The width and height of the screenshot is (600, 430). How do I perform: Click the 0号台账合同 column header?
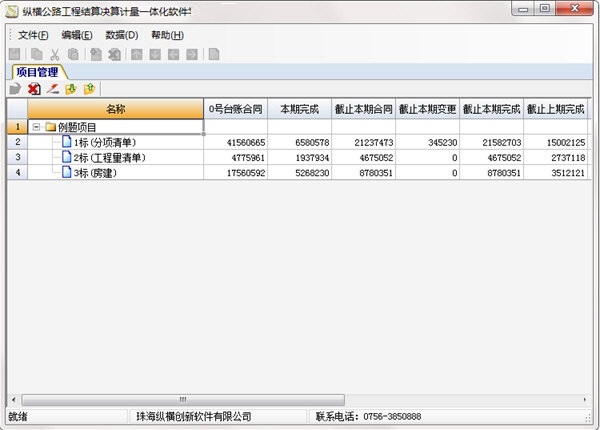pyautogui.click(x=236, y=109)
